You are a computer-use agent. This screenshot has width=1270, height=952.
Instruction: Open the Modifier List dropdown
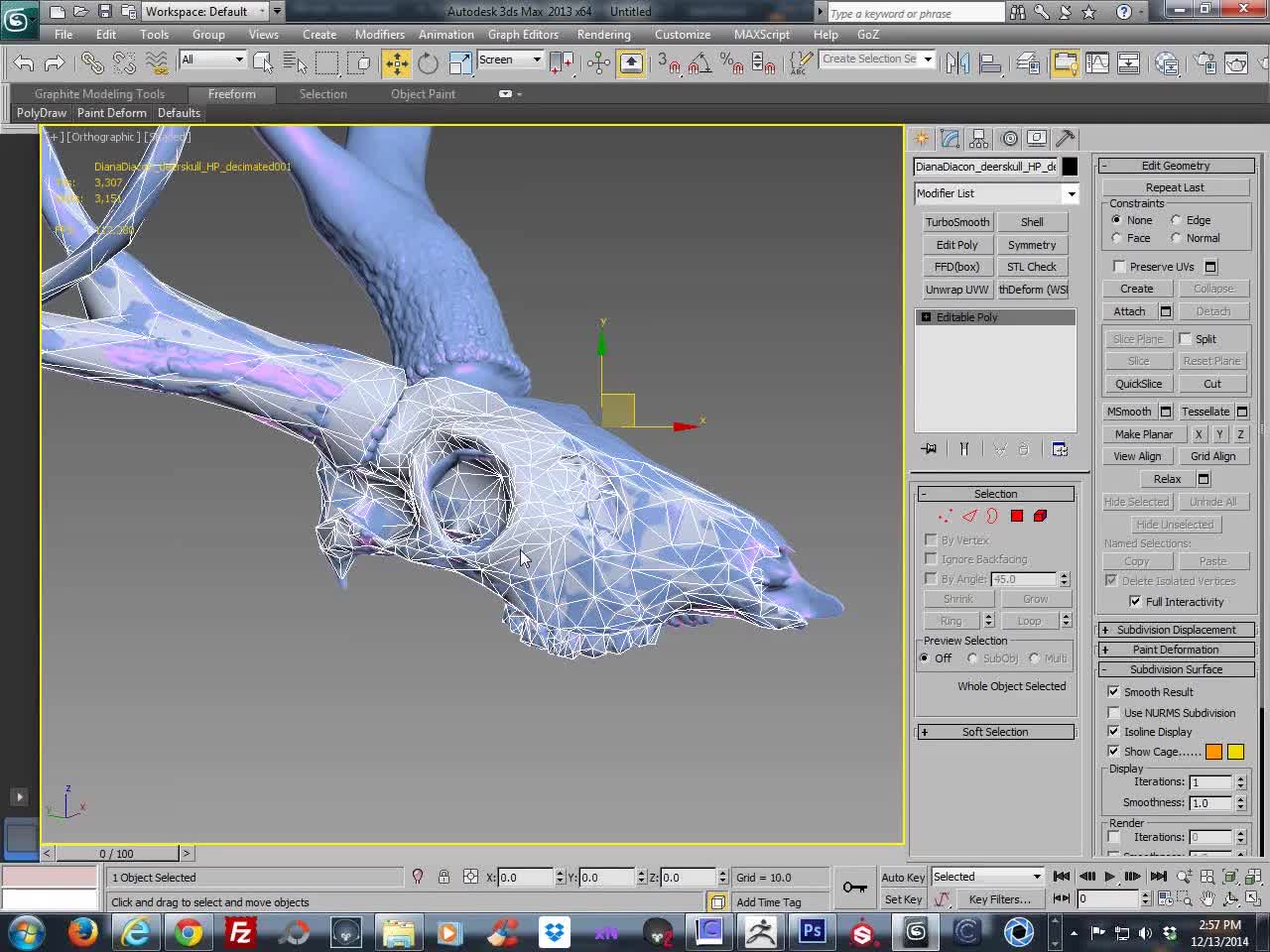click(996, 193)
